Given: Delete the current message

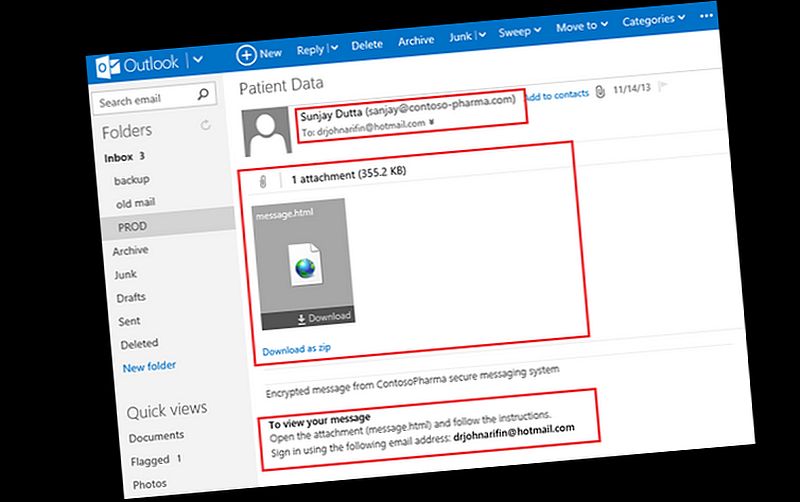Looking at the screenshot, I should pyautogui.click(x=367, y=45).
